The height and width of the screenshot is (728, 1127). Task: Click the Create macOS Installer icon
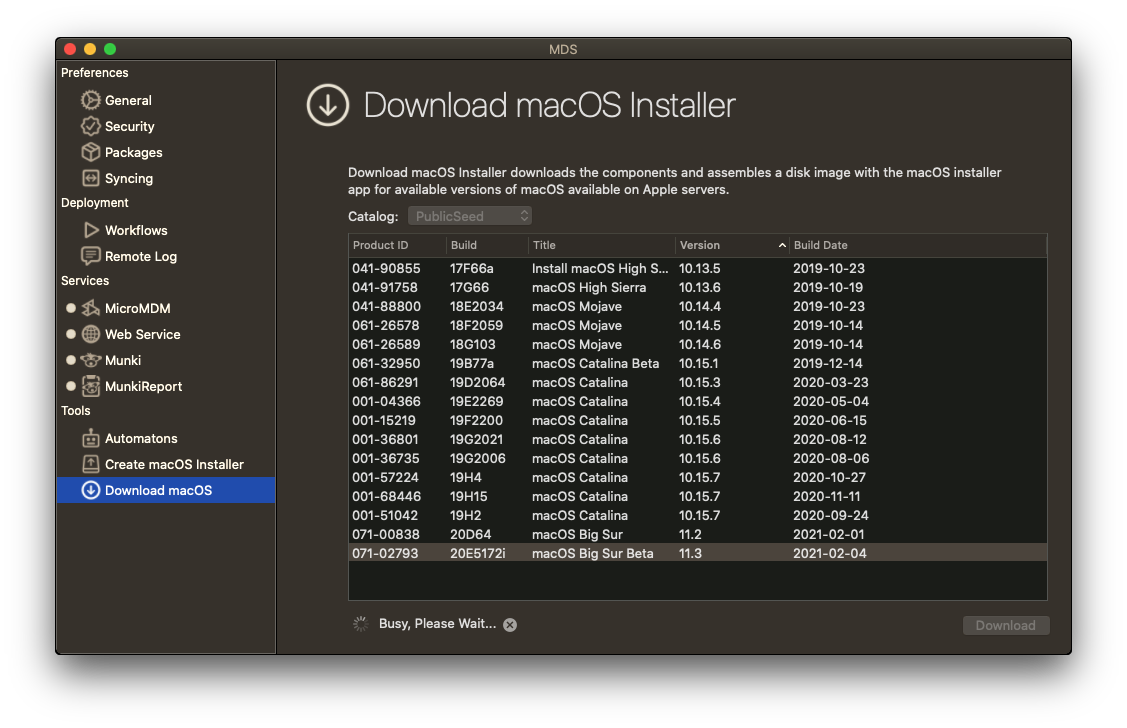coord(90,464)
